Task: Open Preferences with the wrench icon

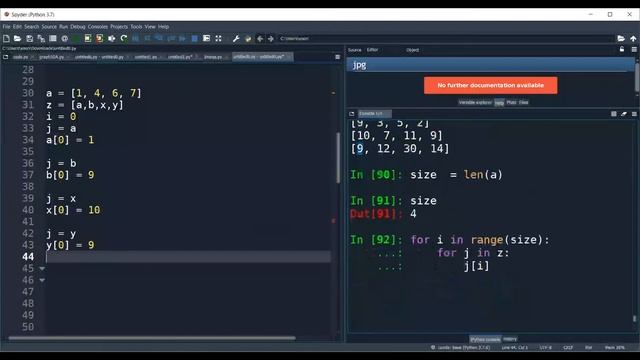Action: (x=236, y=38)
